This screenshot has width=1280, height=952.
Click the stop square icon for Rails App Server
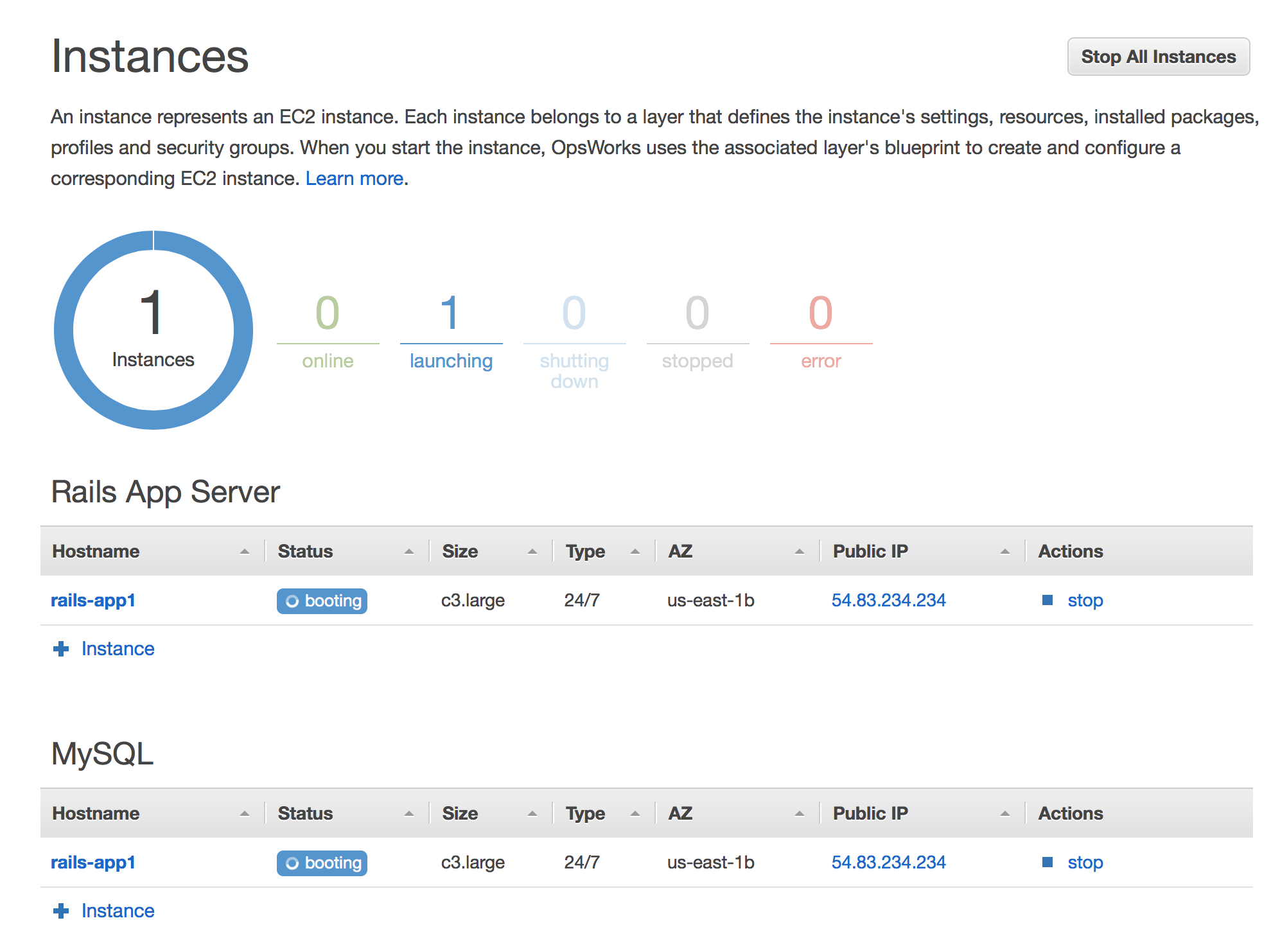pos(1047,600)
